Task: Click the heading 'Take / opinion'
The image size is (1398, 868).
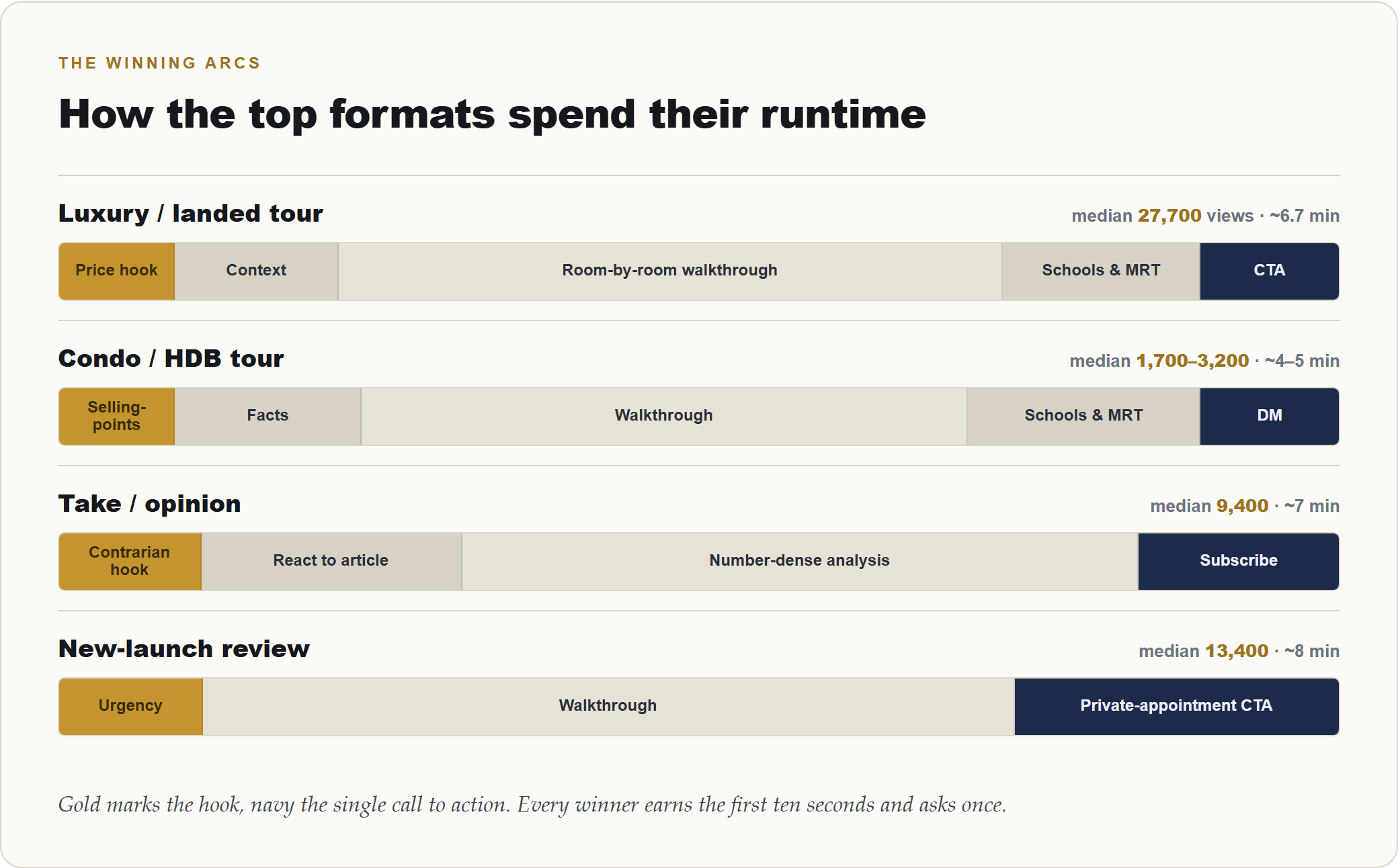Action: coord(150,504)
